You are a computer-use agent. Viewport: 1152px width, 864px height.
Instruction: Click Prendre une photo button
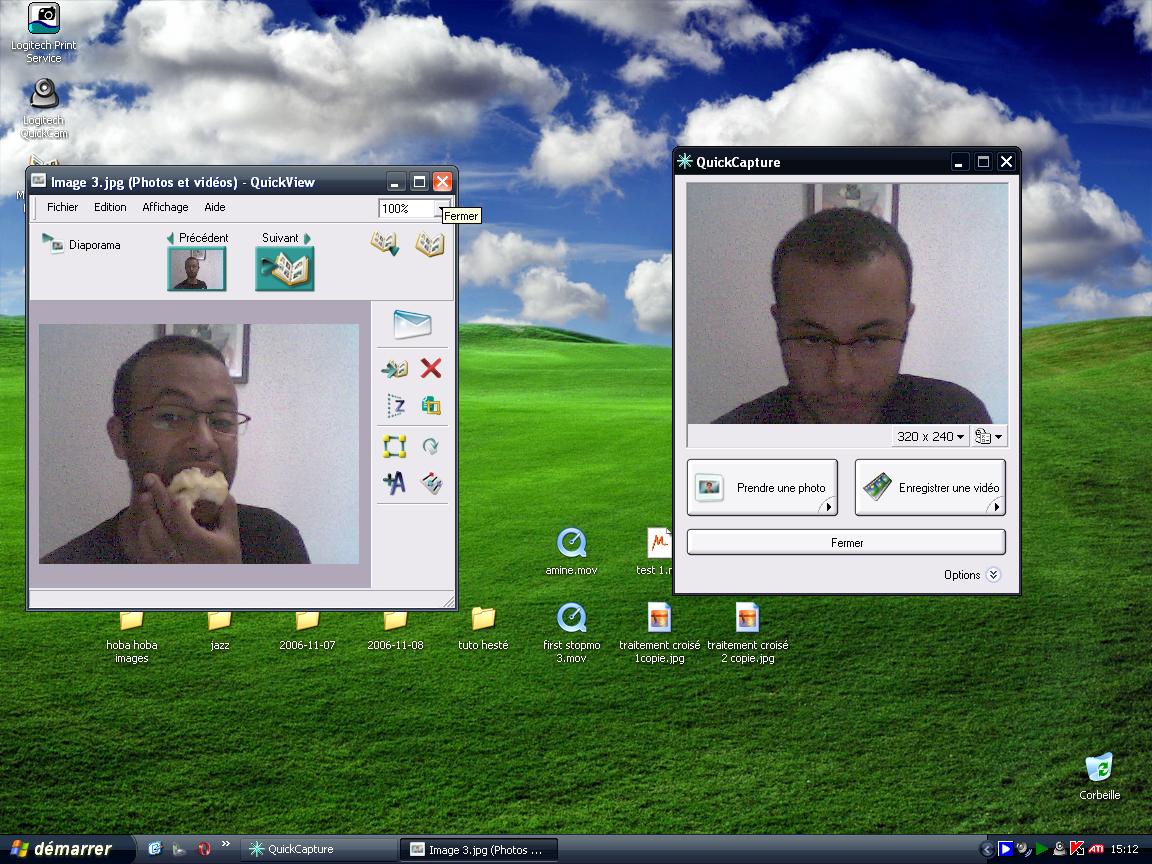pos(762,487)
